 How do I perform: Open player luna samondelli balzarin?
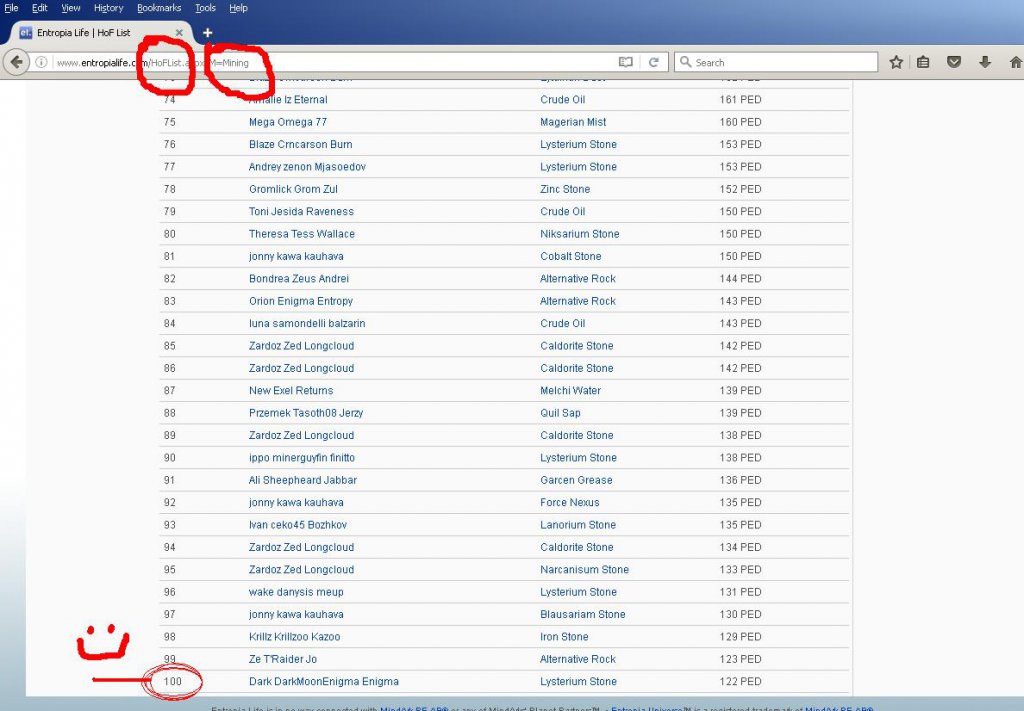pyautogui.click(x=307, y=323)
